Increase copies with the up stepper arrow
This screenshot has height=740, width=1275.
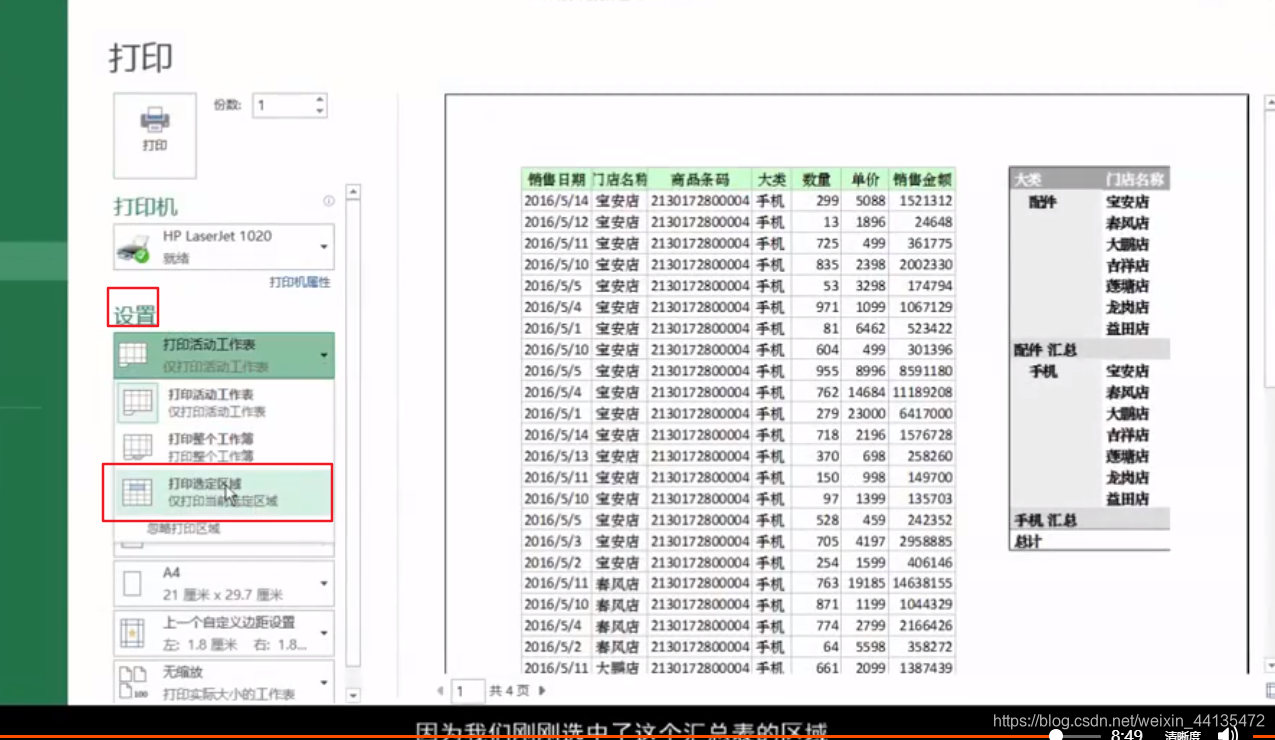pyautogui.click(x=320, y=99)
